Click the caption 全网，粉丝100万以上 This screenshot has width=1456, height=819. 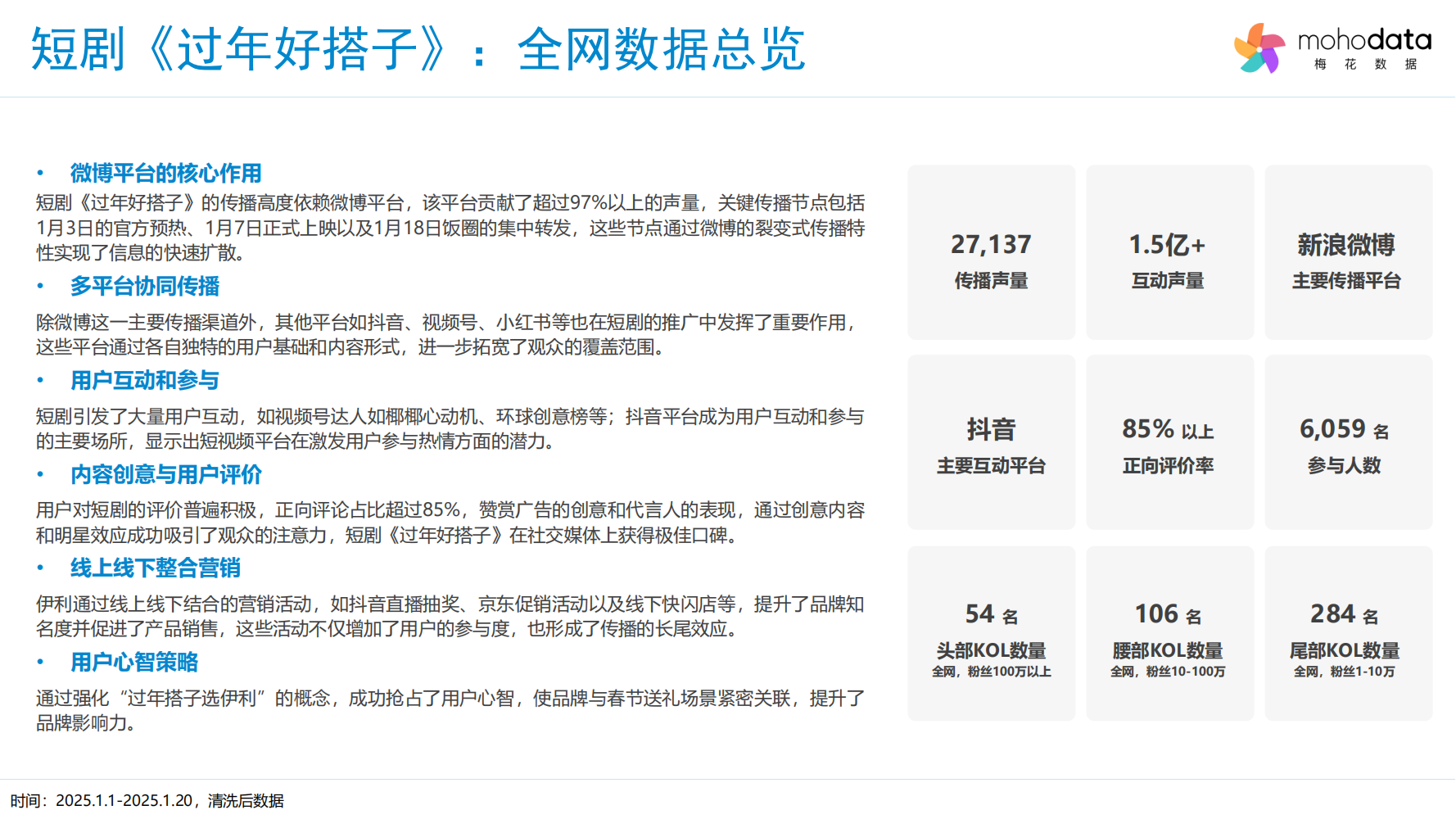point(991,672)
